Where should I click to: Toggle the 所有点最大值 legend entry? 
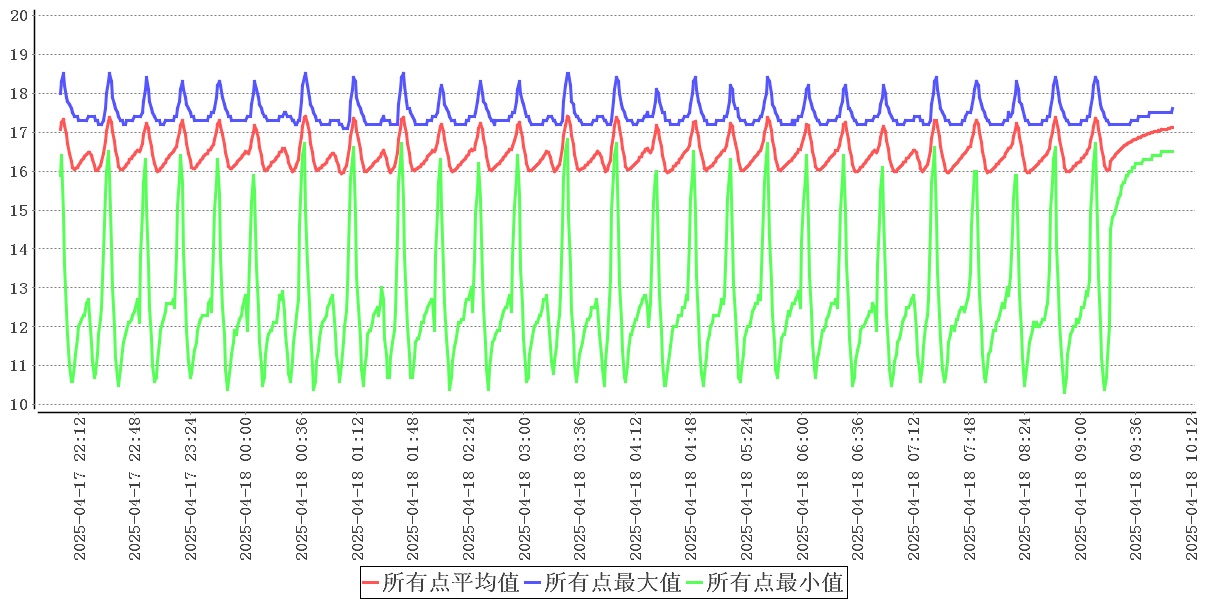(612, 582)
